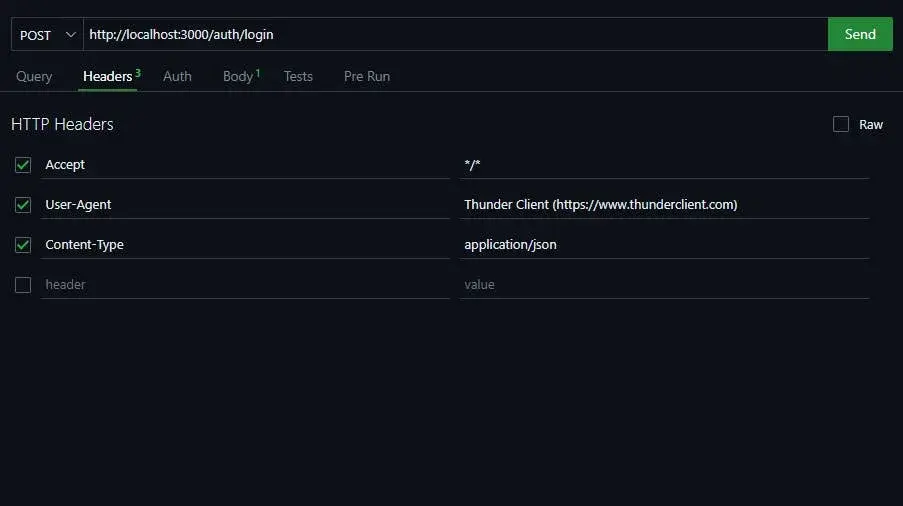Open the Tests tab
903x506 pixels.
[x=298, y=76]
